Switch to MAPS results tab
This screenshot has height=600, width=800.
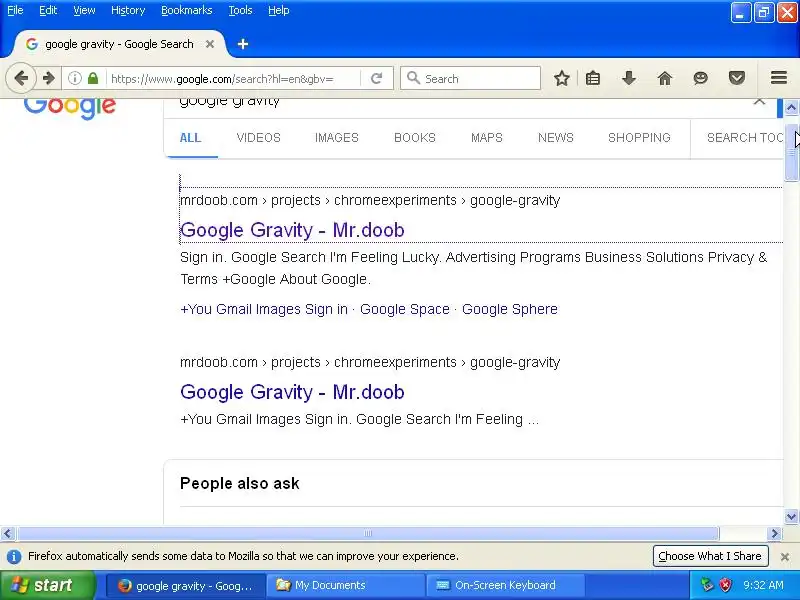pyautogui.click(x=487, y=138)
